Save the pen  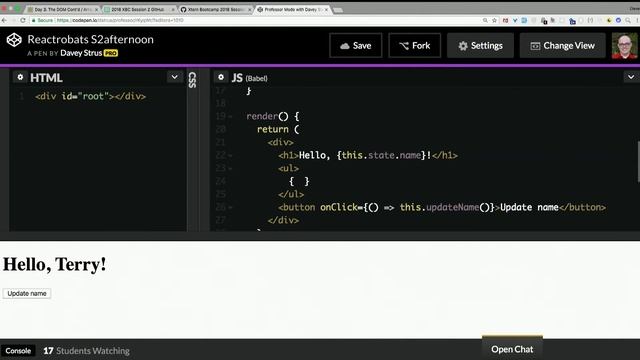coord(356,45)
